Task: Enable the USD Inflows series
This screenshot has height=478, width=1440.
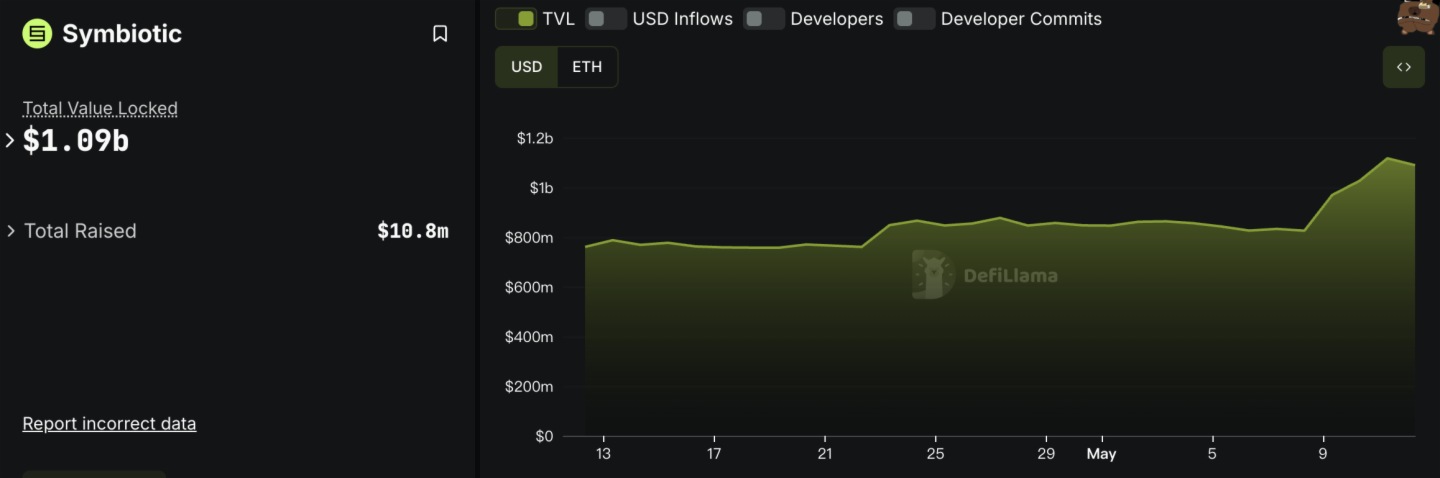Action: tap(605, 19)
